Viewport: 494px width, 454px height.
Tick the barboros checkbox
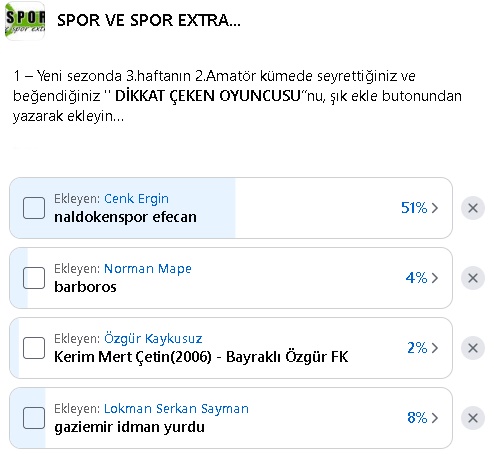click(34, 278)
